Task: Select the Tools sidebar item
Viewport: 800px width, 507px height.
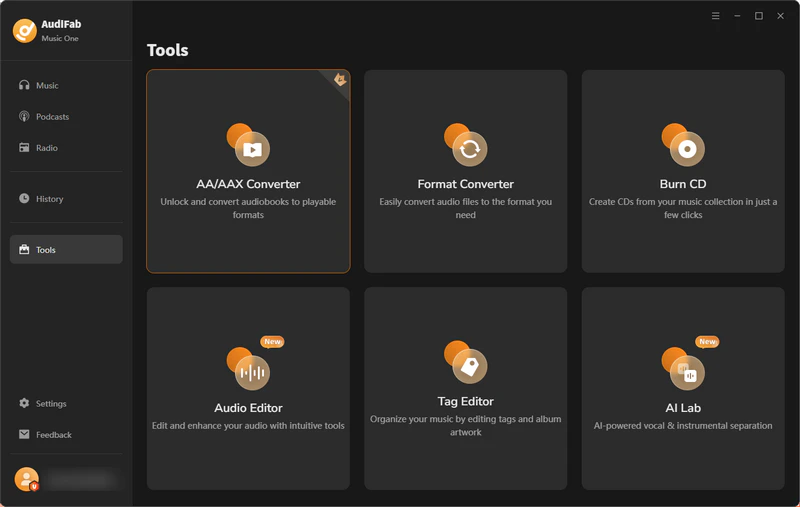Action: pos(66,249)
